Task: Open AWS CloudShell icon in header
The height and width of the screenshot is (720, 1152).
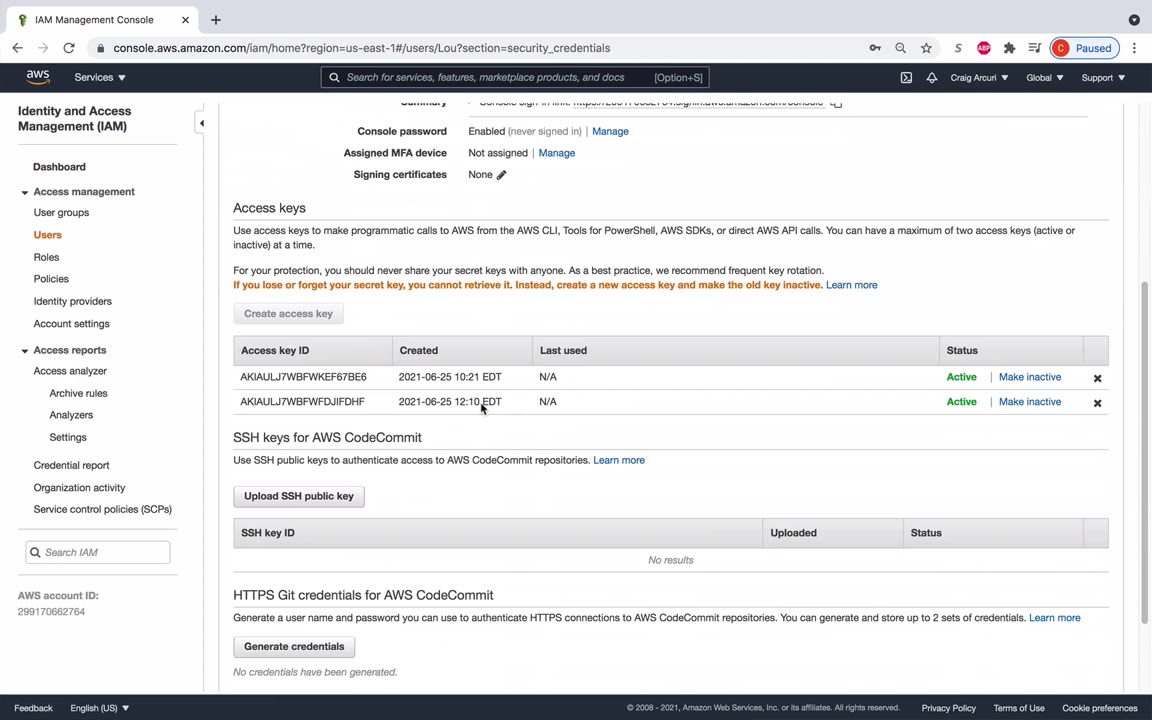Action: (x=906, y=78)
